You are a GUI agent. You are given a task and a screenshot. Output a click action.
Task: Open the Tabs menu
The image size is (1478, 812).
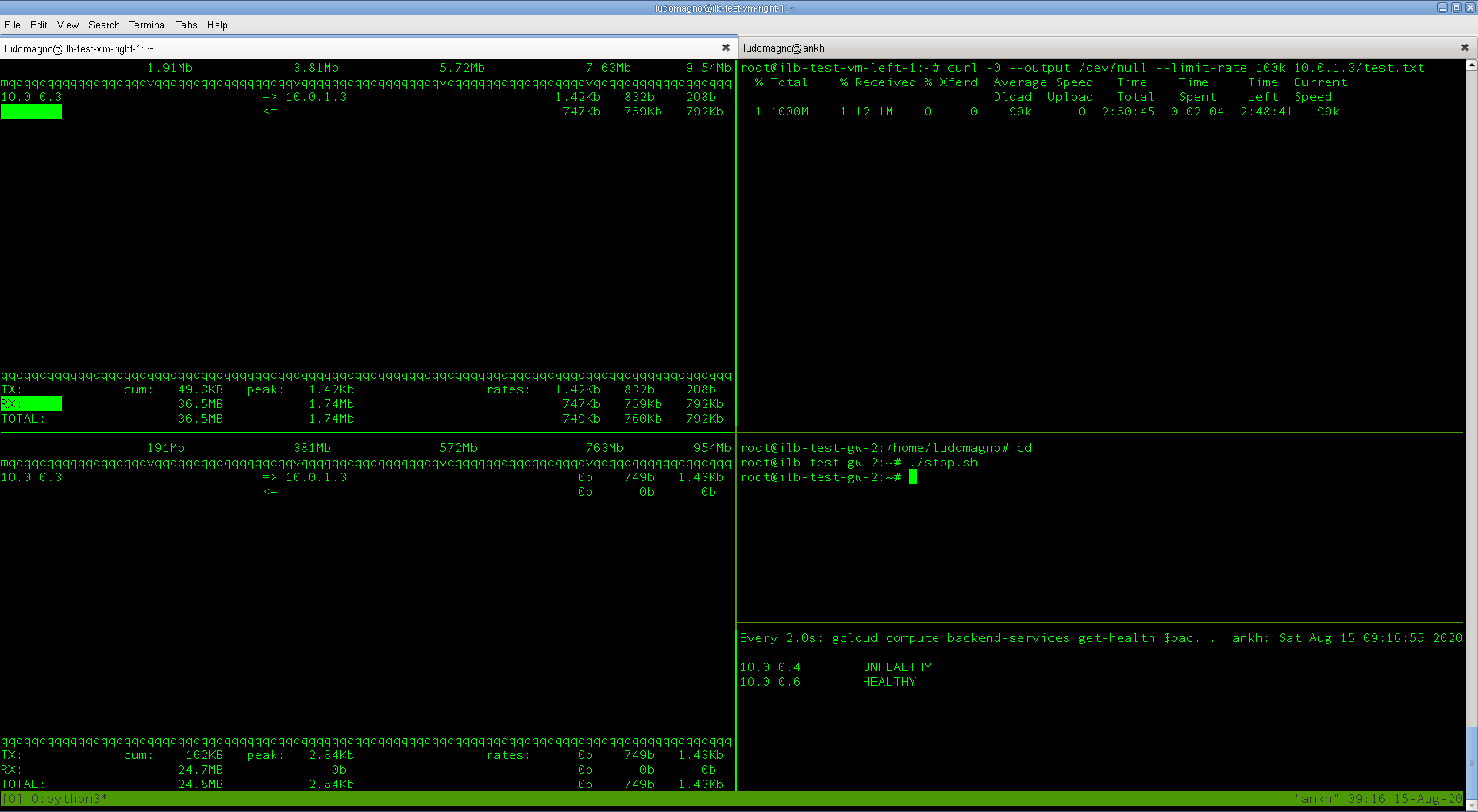click(186, 25)
